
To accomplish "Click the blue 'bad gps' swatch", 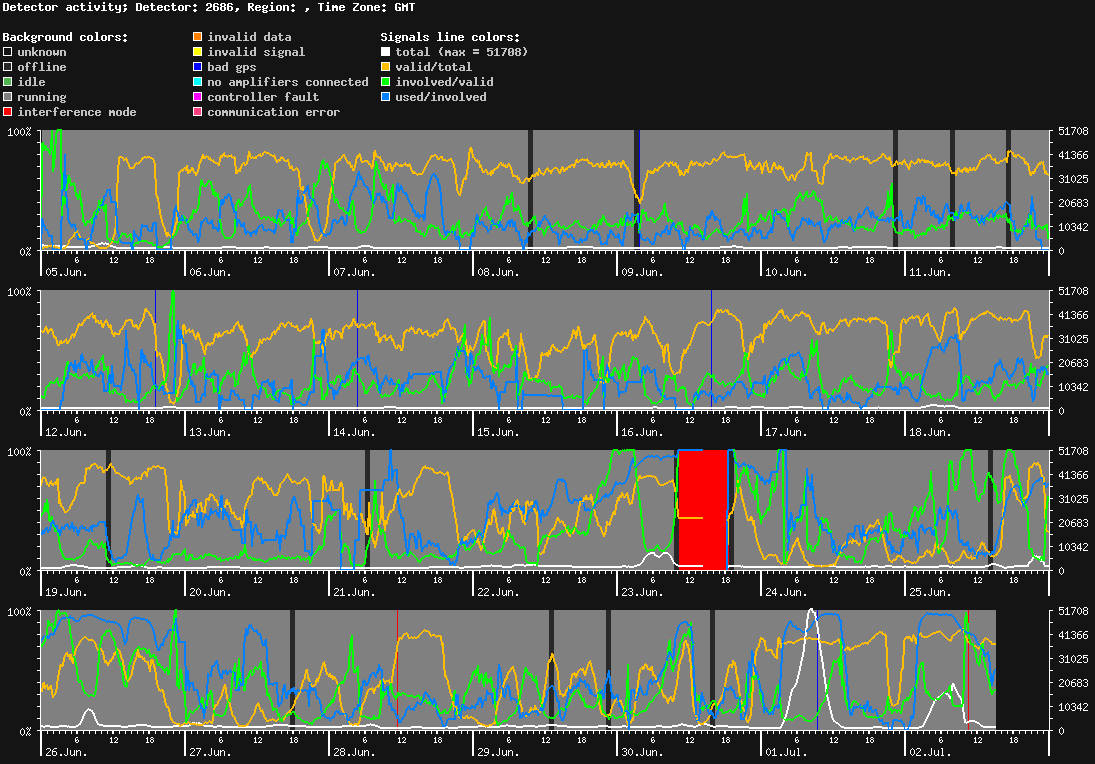I will tap(198, 67).
